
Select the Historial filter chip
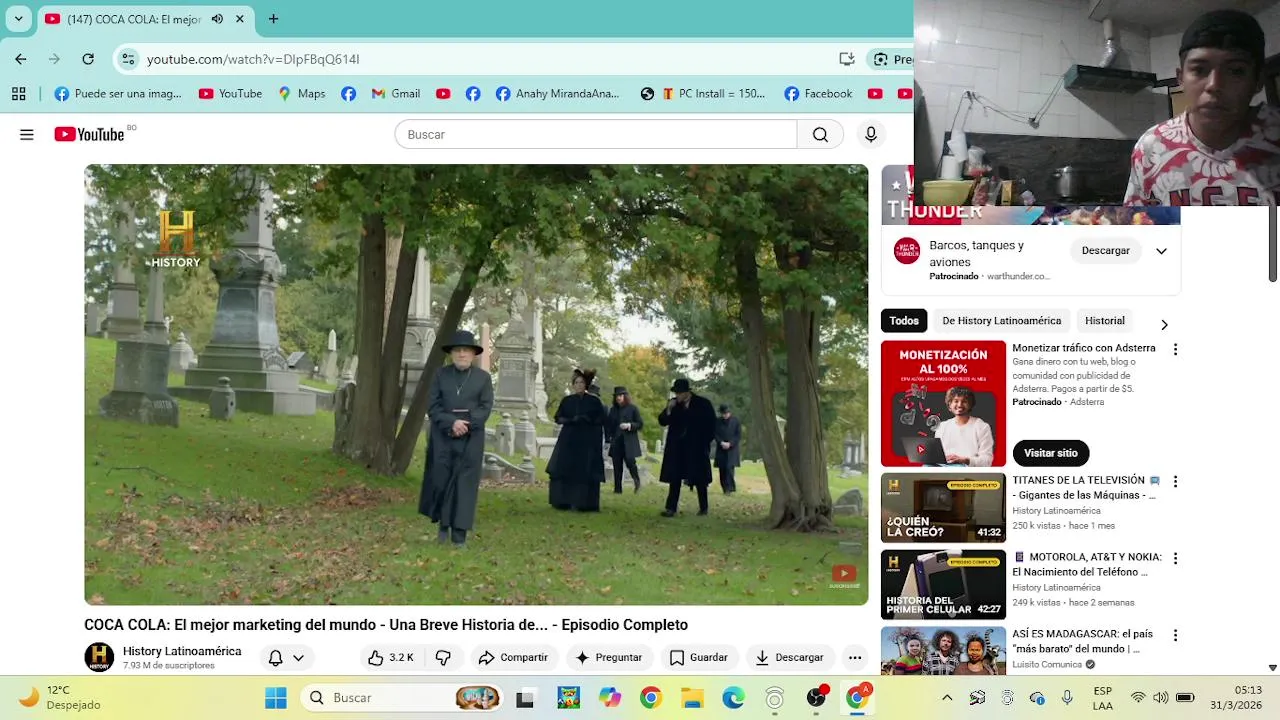point(1105,321)
